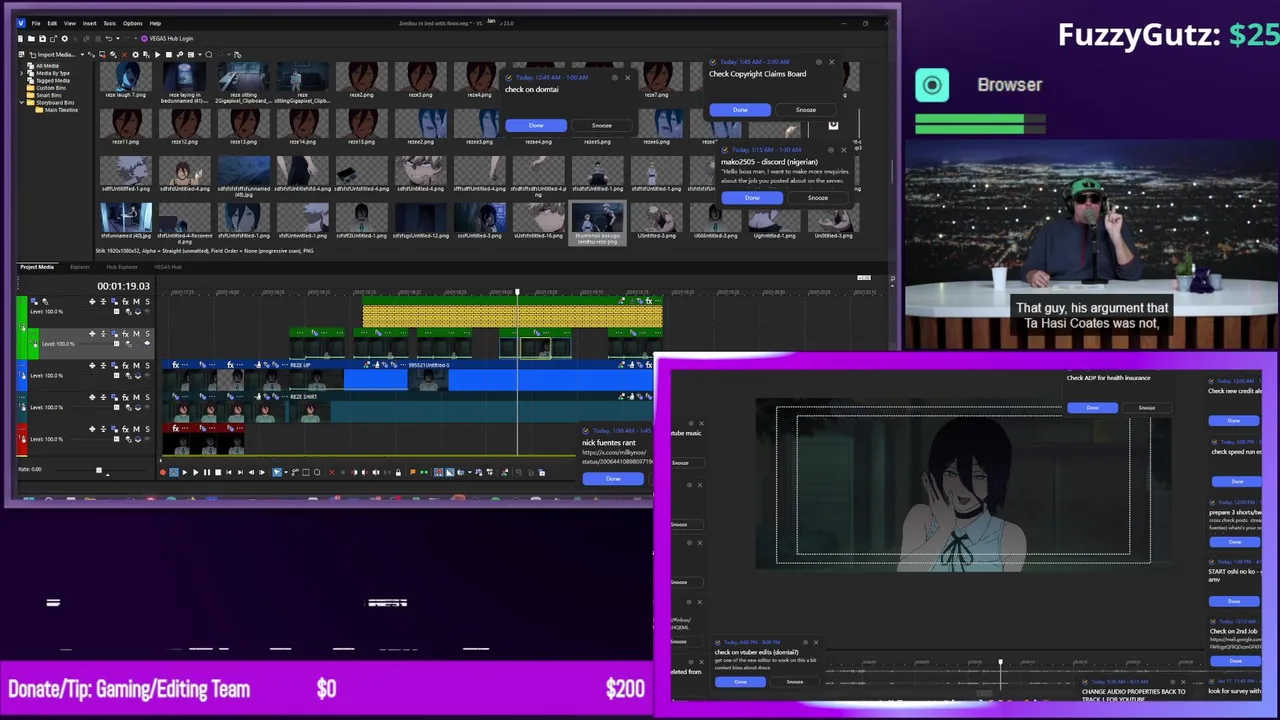Select the Zoom Edit tool magnifier icon
Viewport: 1280px width, 720px height.
(317, 472)
